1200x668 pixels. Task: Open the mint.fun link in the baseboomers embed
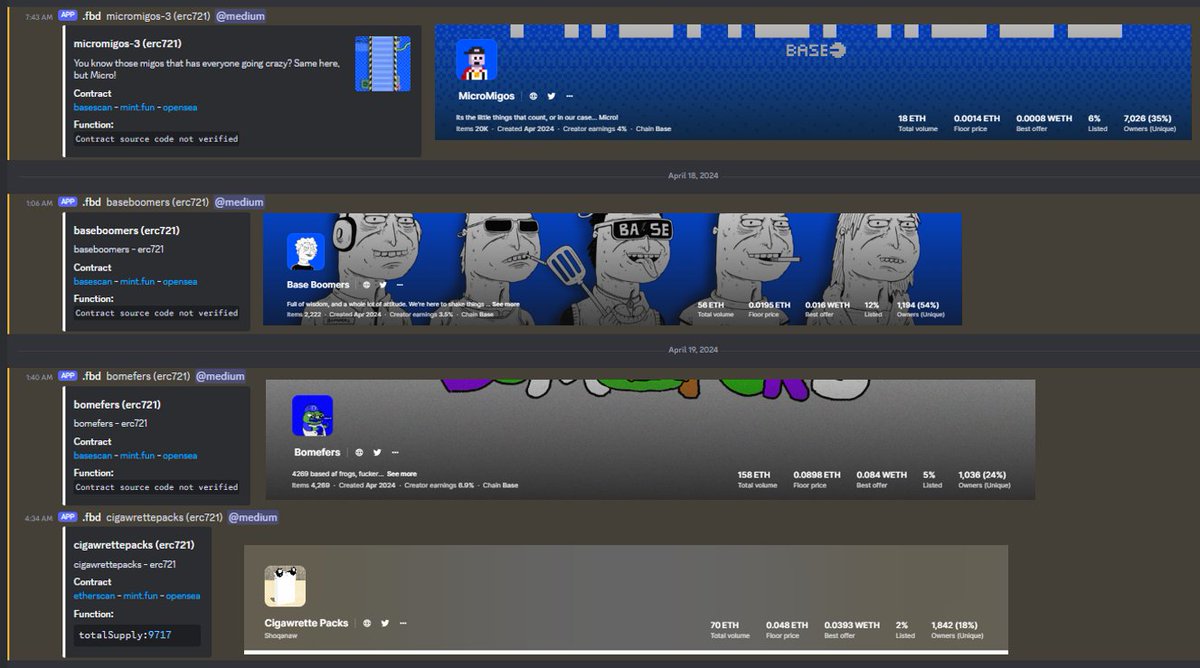click(139, 282)
